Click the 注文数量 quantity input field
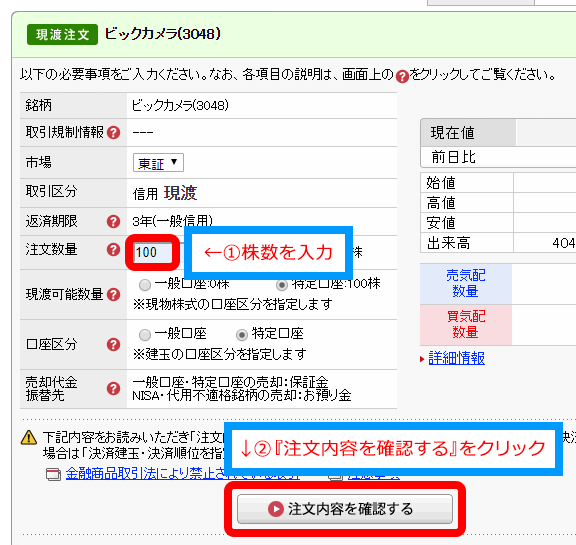 [x=152, y=252]
